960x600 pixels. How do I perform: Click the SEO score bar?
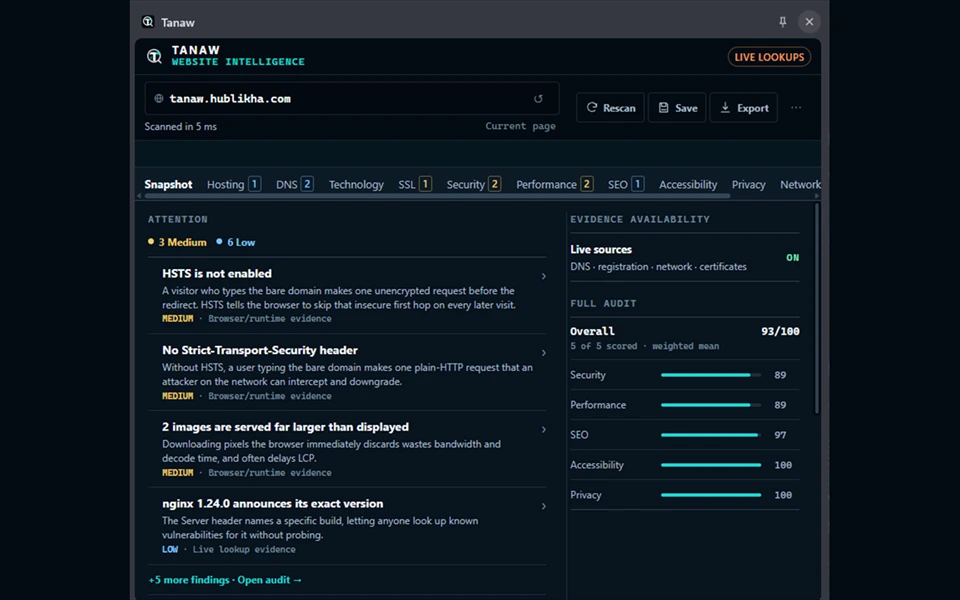coord(711,435)
